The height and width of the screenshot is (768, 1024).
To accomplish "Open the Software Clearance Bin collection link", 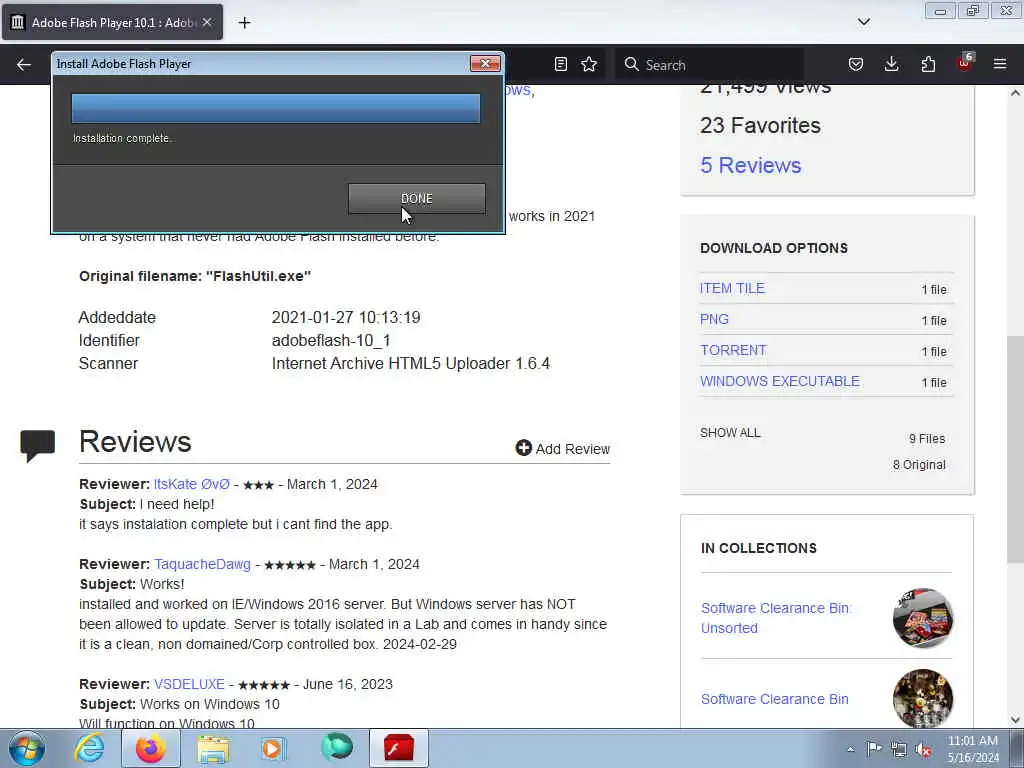I will (775, 699).
